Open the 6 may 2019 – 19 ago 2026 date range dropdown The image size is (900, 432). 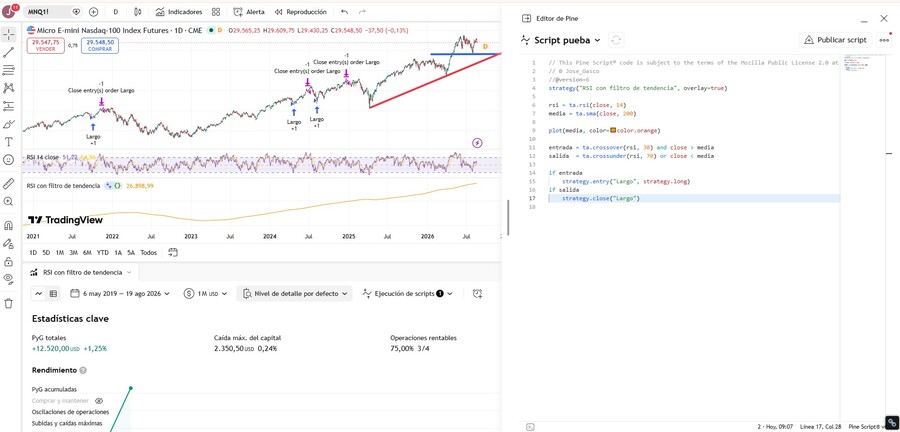(120, 293)
